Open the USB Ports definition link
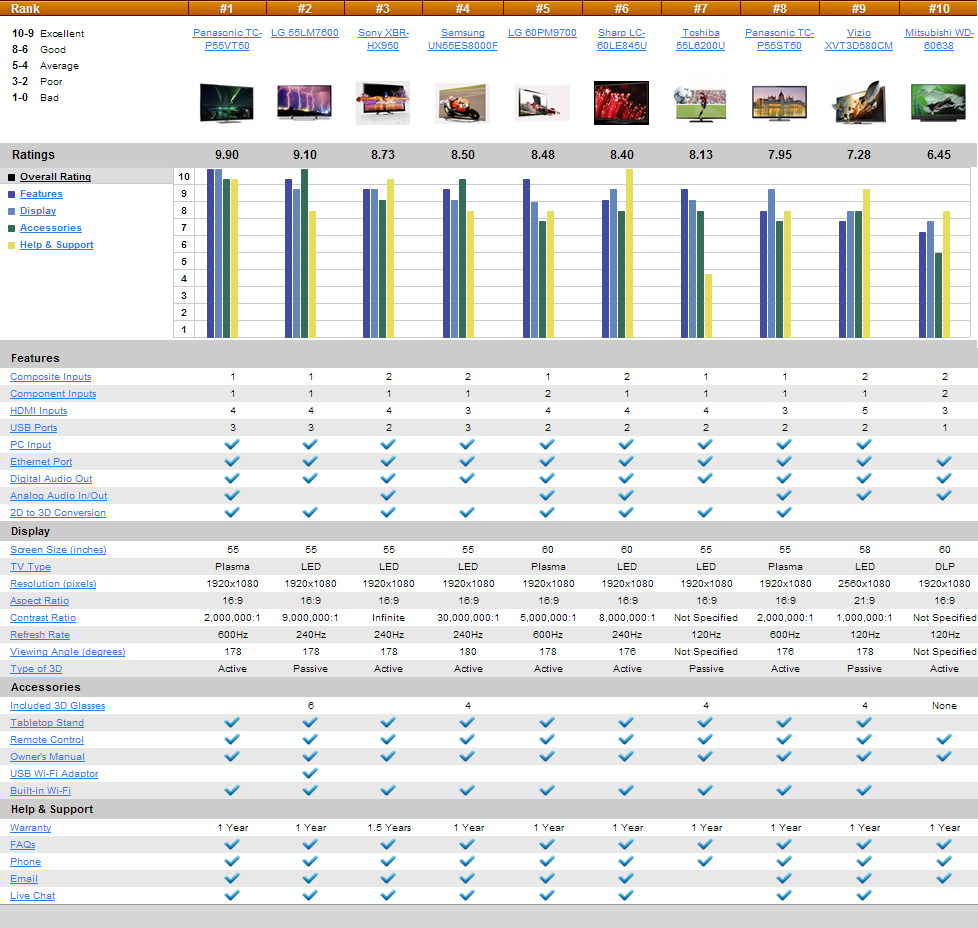 [x=34, y=428]
